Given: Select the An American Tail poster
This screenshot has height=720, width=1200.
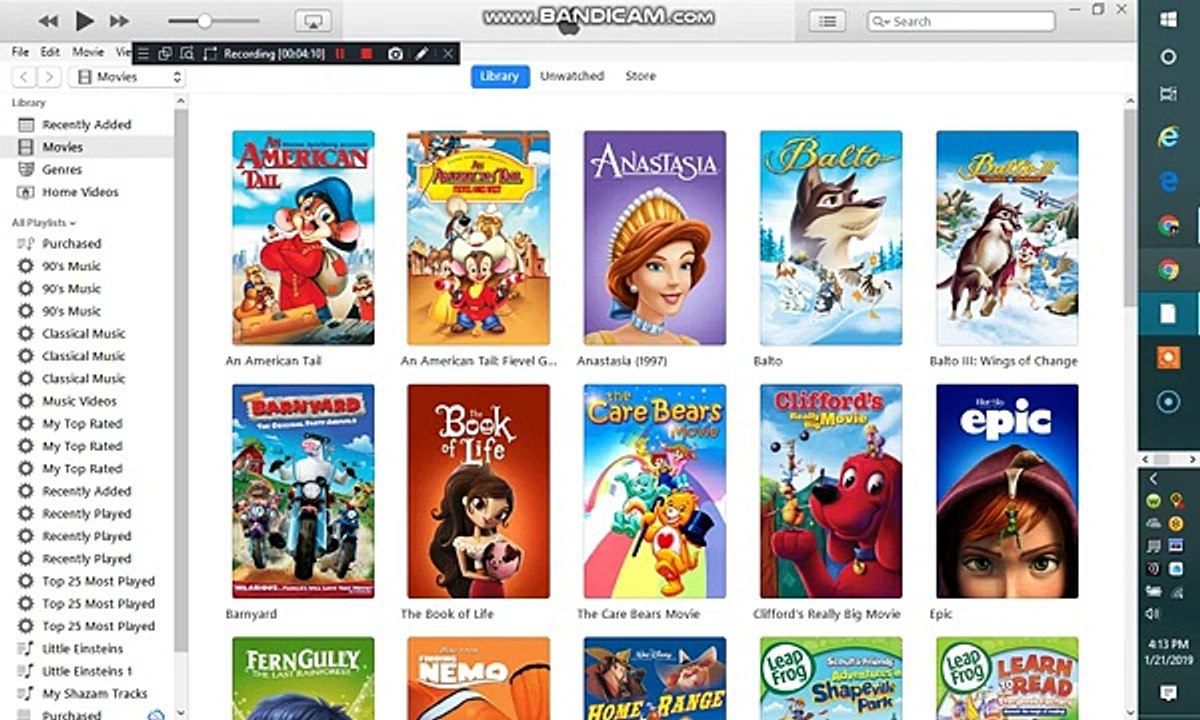Looking at the screenshot, I should 303,238.
